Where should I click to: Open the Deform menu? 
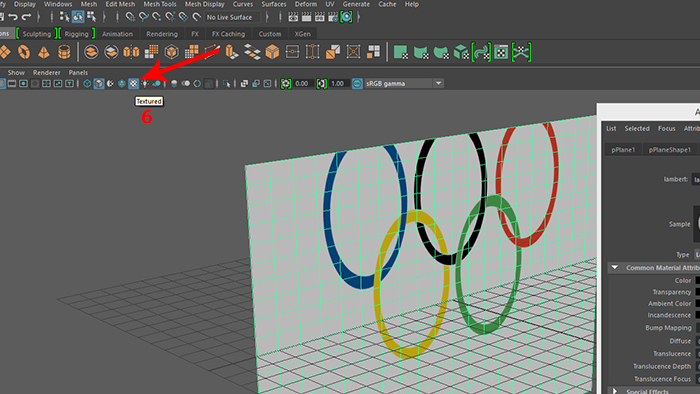tap(306, 4)
